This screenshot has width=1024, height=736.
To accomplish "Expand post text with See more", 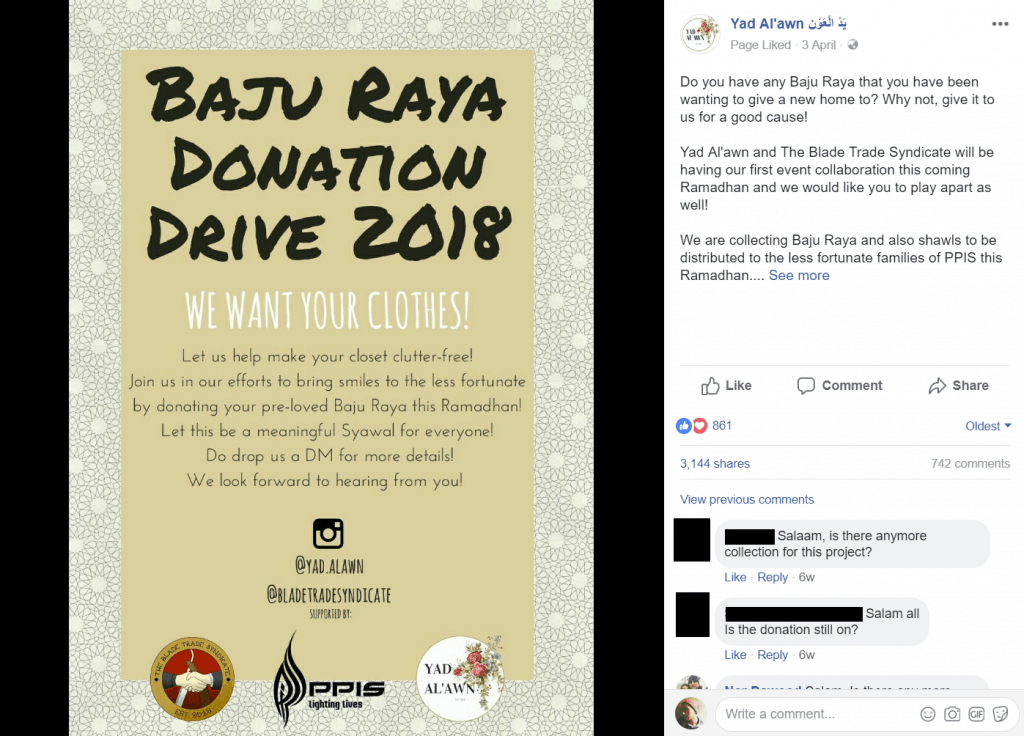I will (x=799, y=276).
